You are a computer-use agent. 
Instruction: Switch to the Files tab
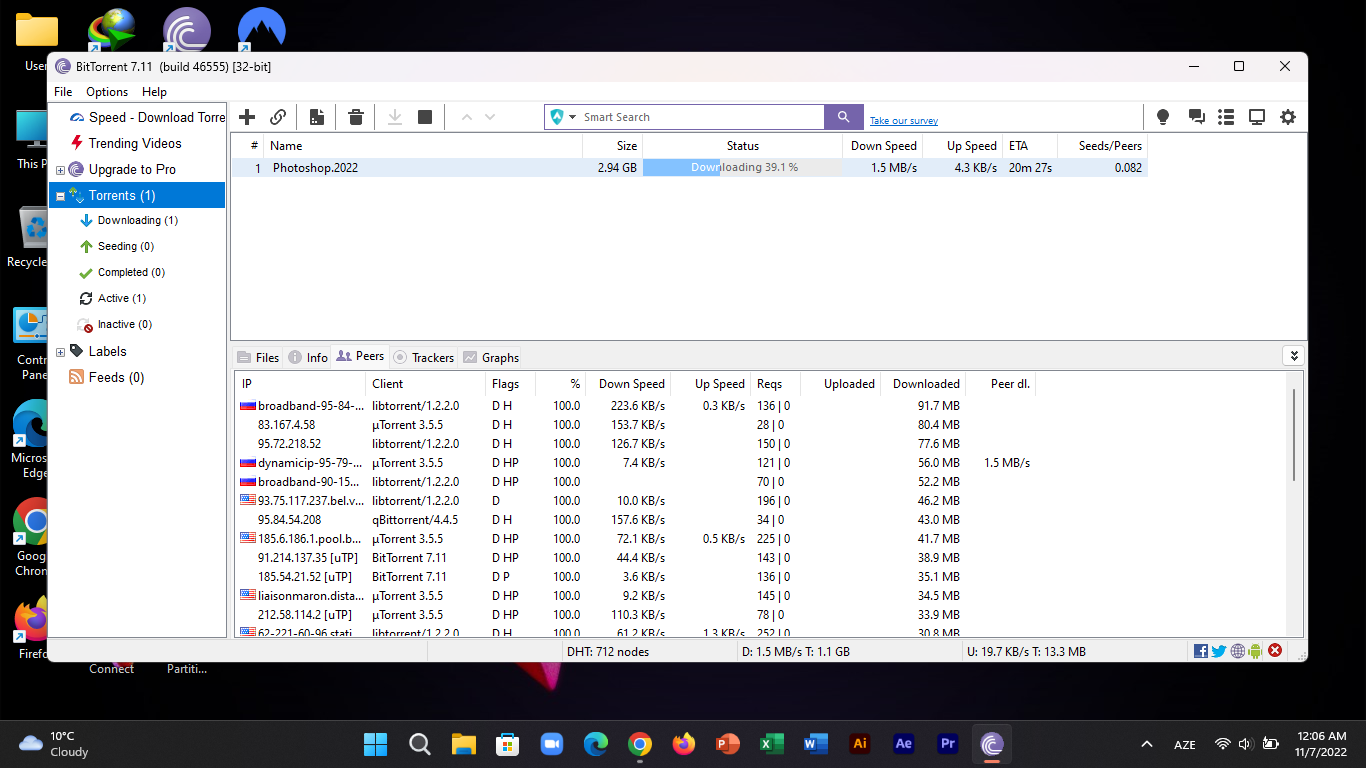[x=258, y=357]
